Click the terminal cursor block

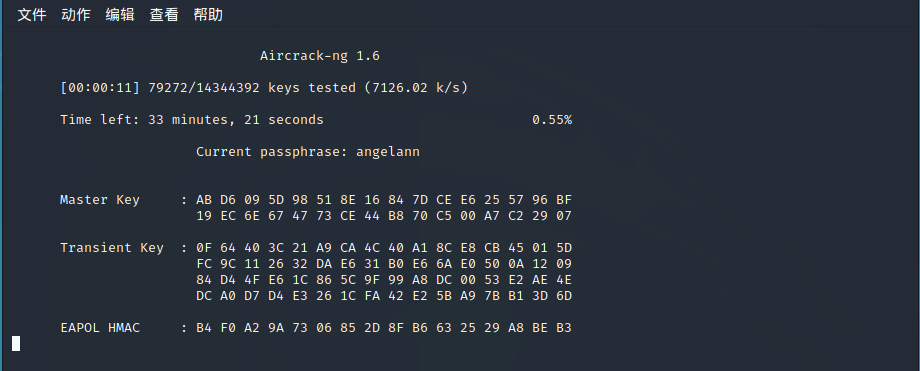click(16, 343)
